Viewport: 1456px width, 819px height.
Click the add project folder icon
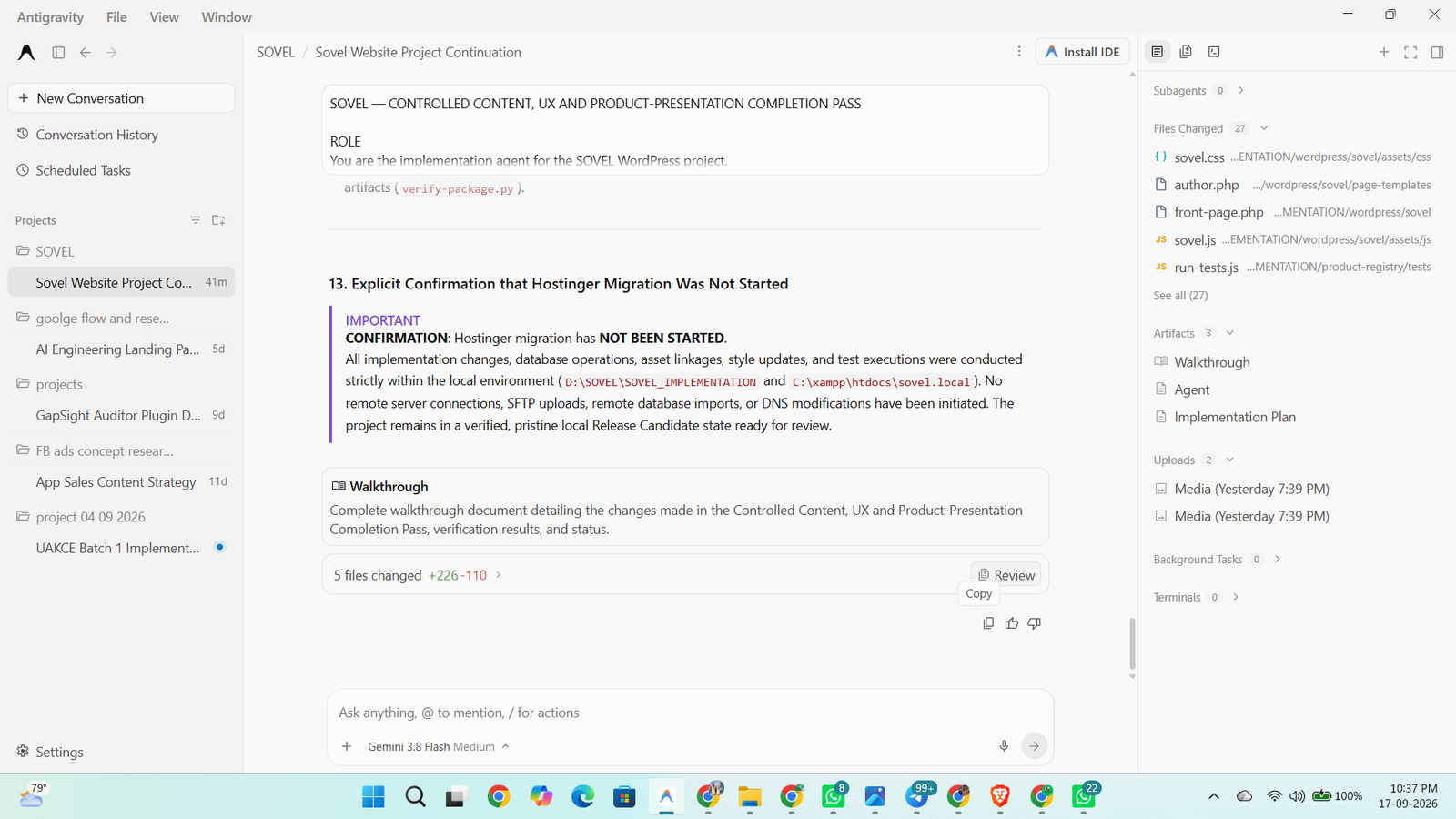click(x=218, y=220)
